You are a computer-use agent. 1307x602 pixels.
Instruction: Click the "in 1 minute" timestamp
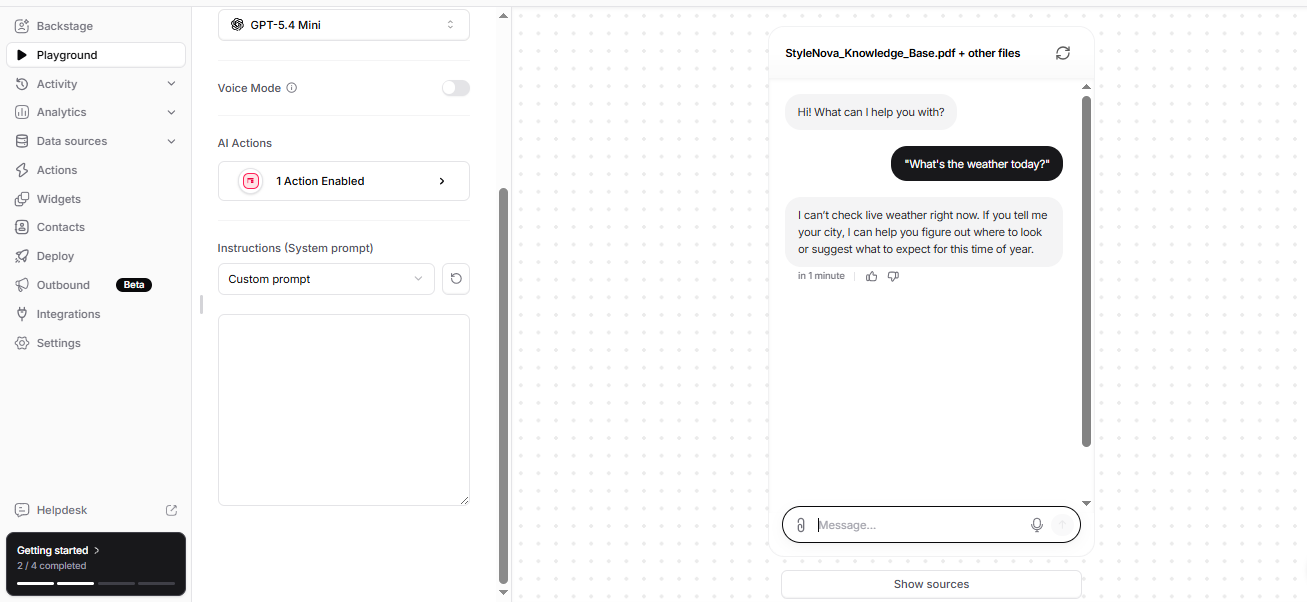tap(821, 276)
